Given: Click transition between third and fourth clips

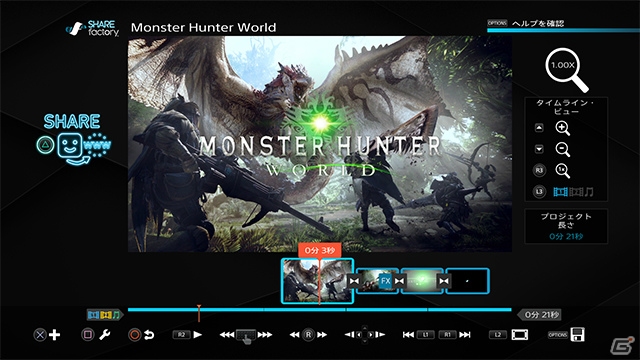Looking at the screenshot, I should tap(444, 281).
